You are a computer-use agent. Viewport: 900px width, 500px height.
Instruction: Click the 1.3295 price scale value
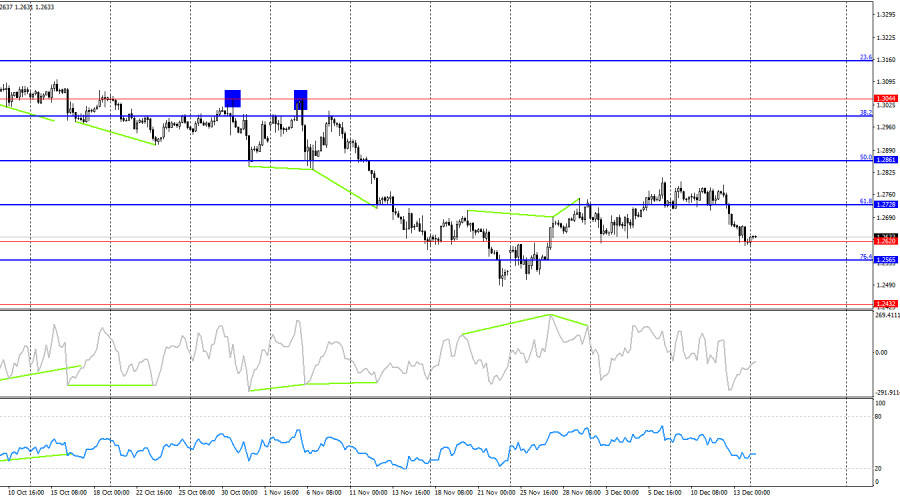coord(885,15)
